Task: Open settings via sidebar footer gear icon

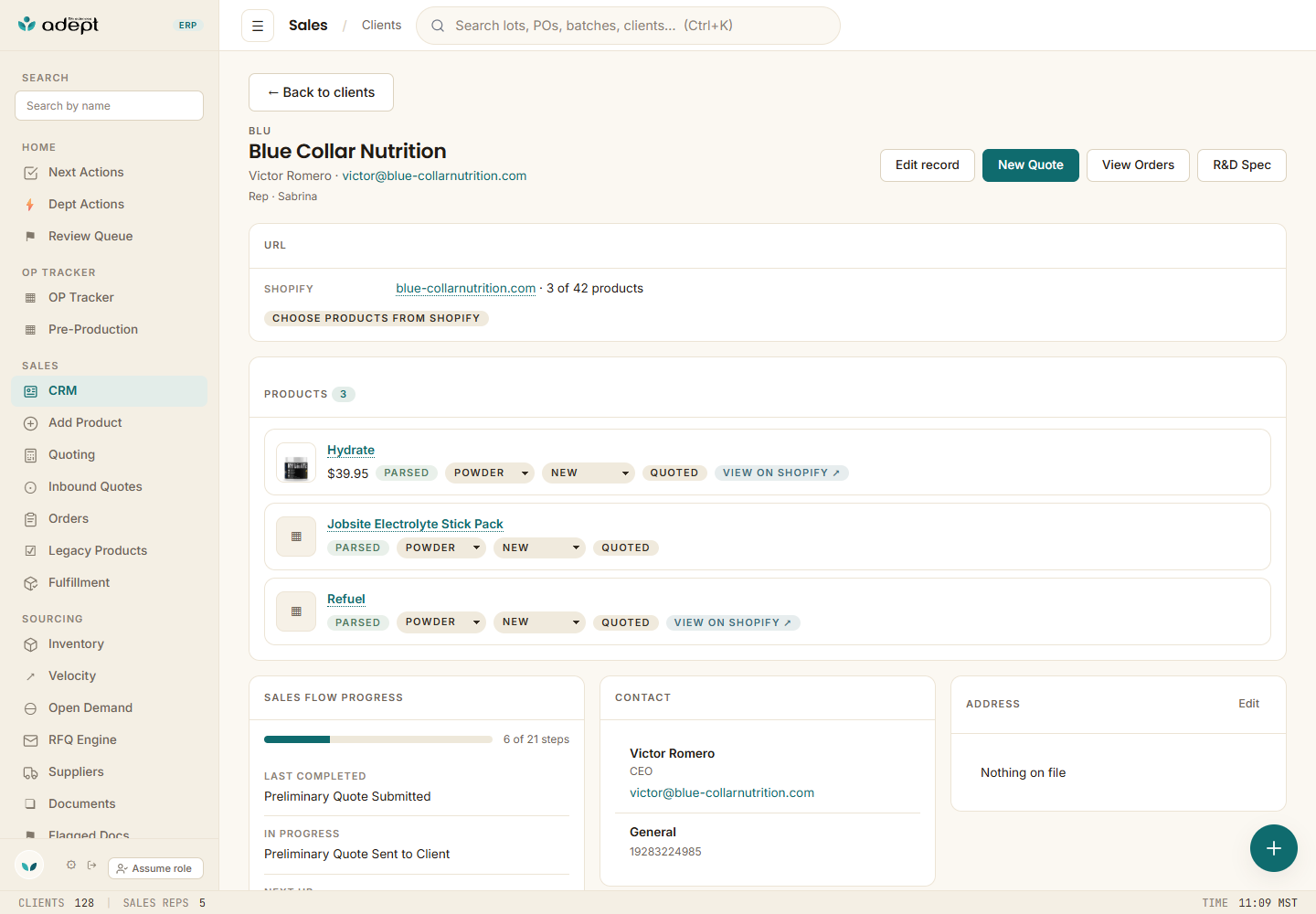Action: click(71, 865)
